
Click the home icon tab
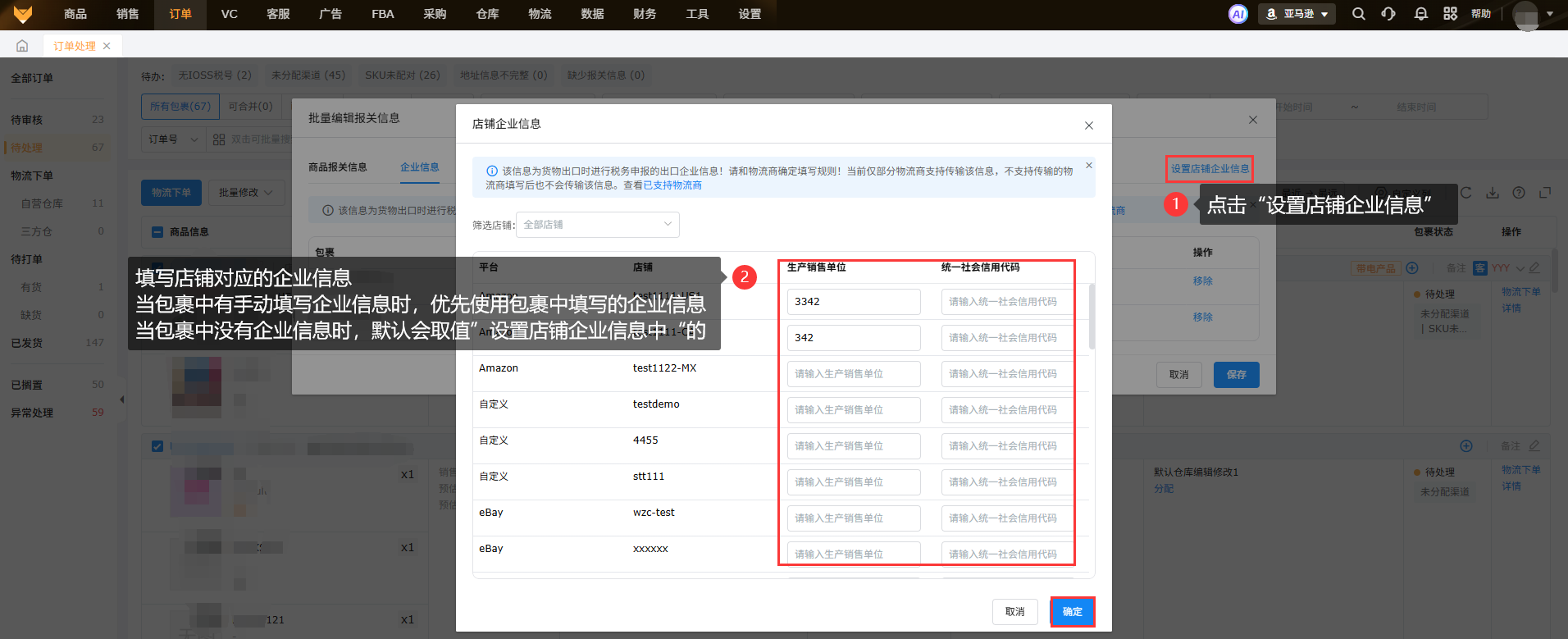pyautogui.click(x=22, y=46)
